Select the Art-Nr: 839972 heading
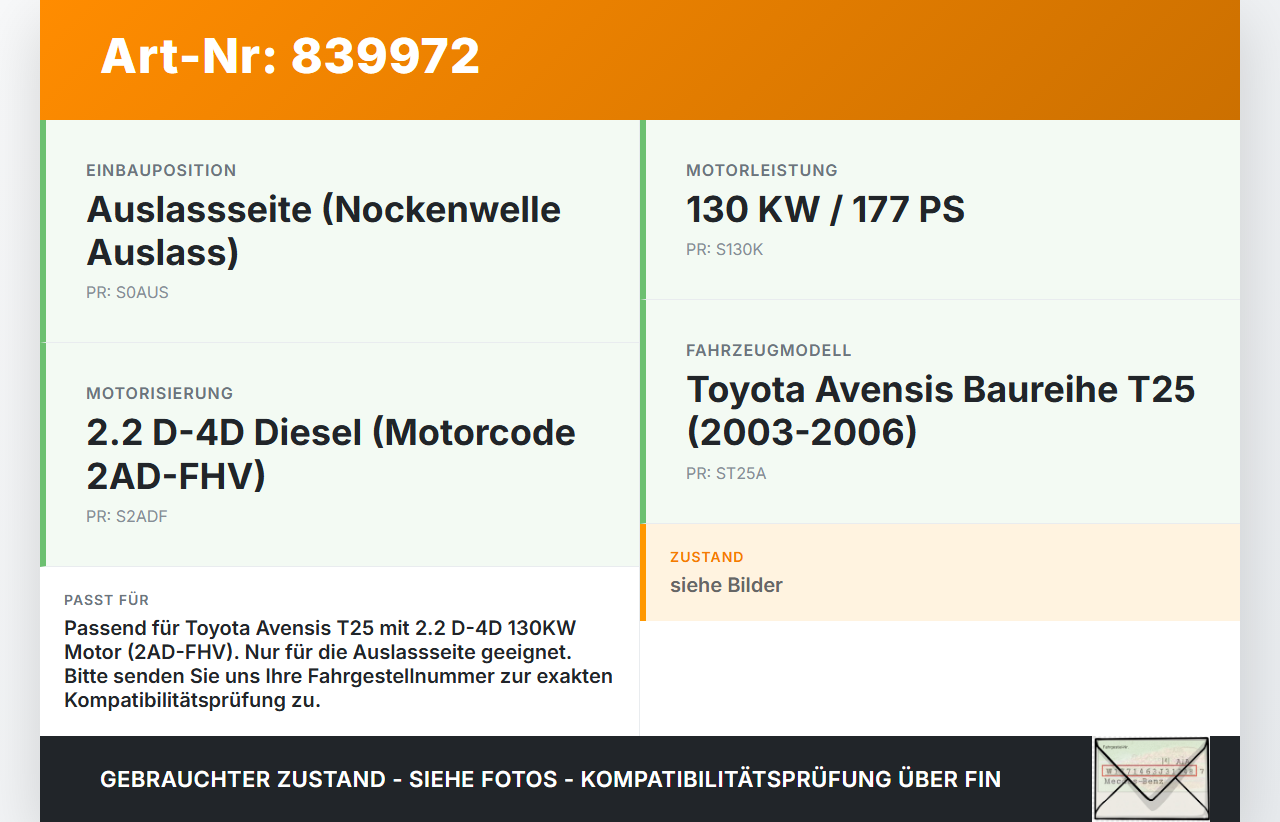The height and width of the screenshot is (822, 1280). pos(290,56)
